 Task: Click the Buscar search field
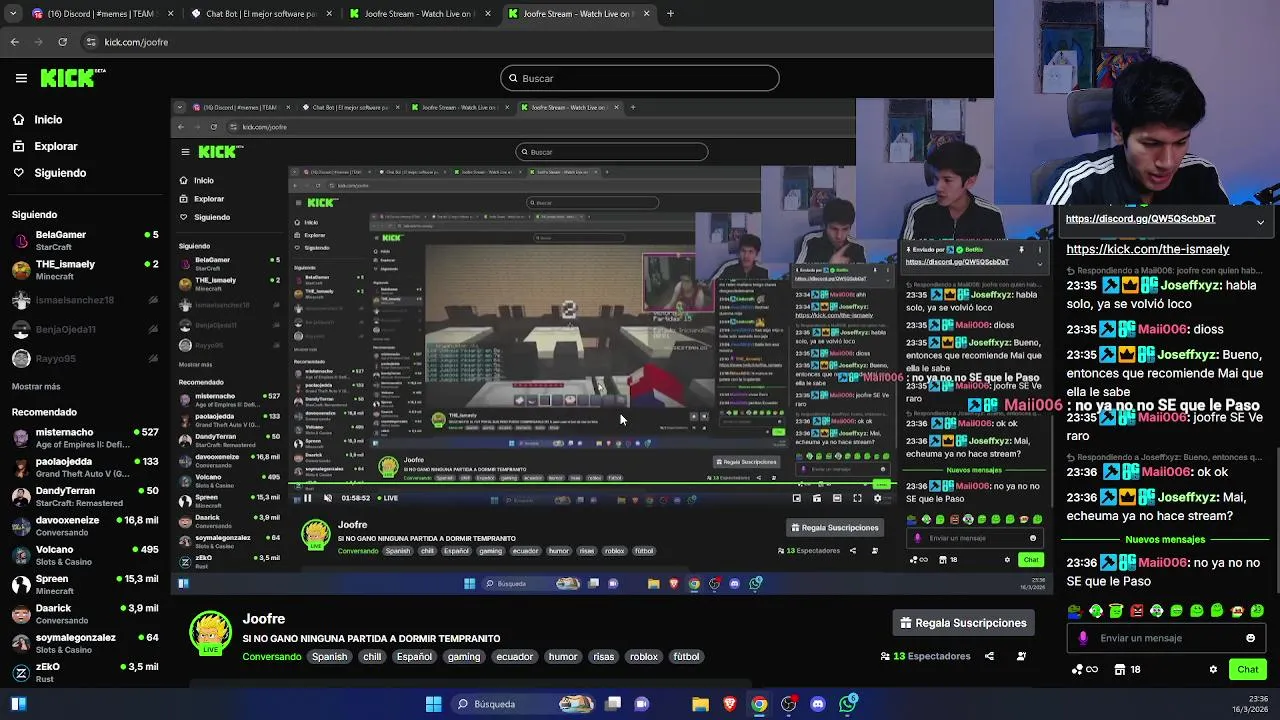pyautogui.click(x=640, y=78)
